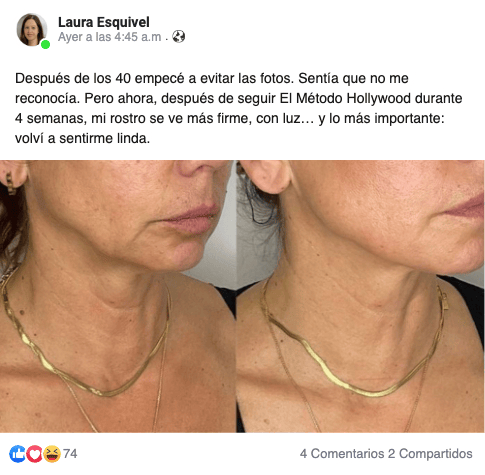
Task: Click the laughing Haha reaction icon
Action: [x=52, y=454]
